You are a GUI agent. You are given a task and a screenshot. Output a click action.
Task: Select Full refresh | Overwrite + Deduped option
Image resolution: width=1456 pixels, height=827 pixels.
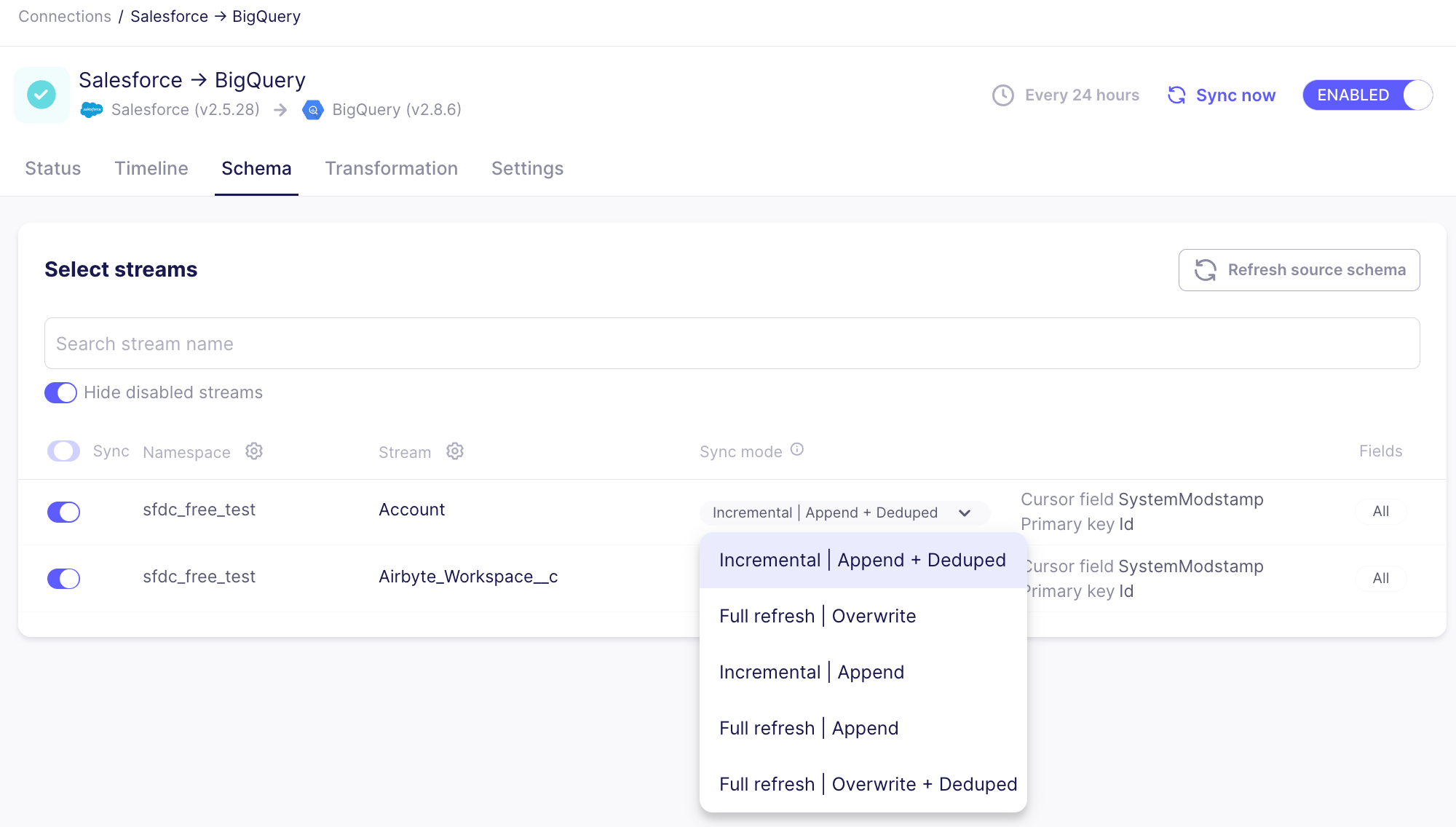(868, 784)
